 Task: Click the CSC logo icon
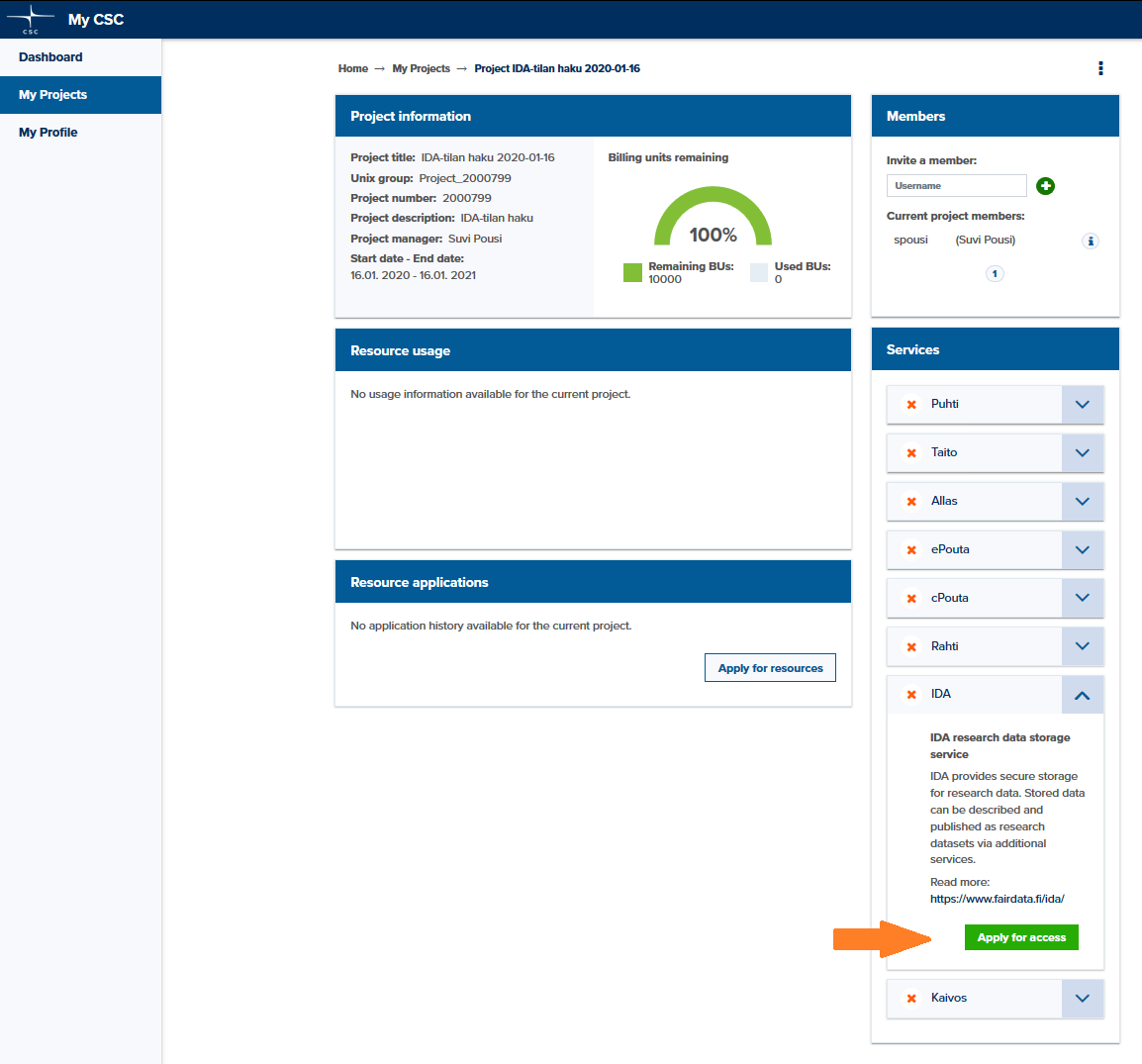pos(31,19)
